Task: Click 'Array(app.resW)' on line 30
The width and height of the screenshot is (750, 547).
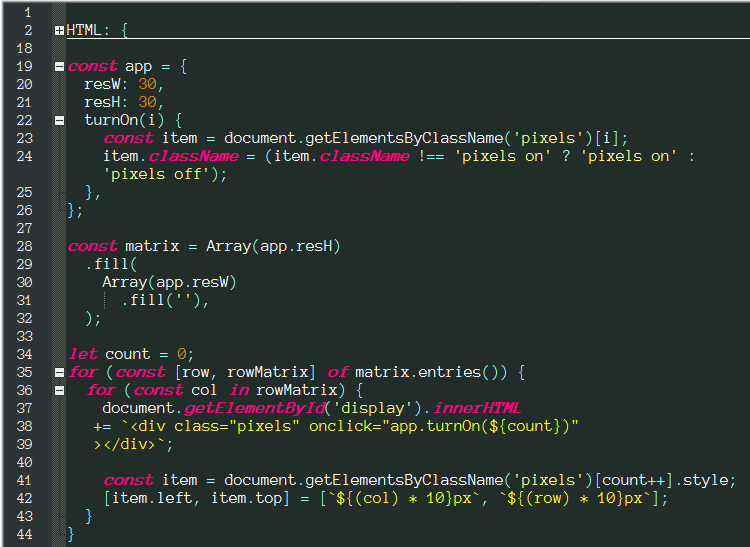Action: point(169,283)
